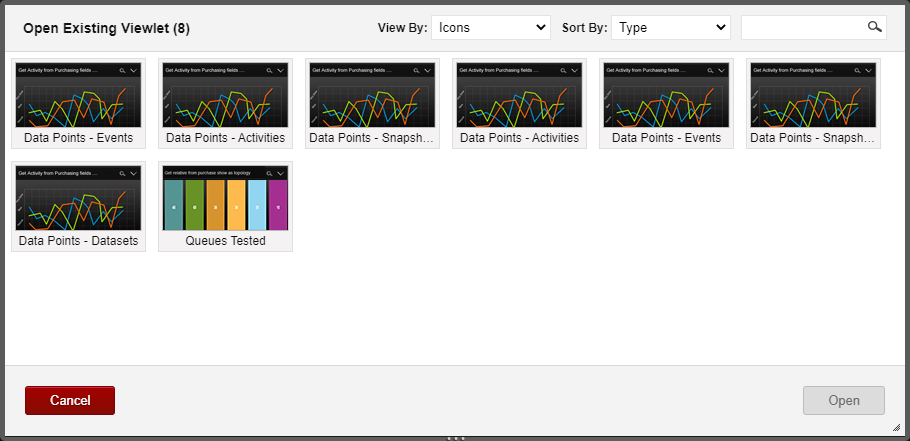Click chevron icon in Data Points - Datasets thumbnail
Viewport: 910px width, 441px height.
[x=133, y=173]
